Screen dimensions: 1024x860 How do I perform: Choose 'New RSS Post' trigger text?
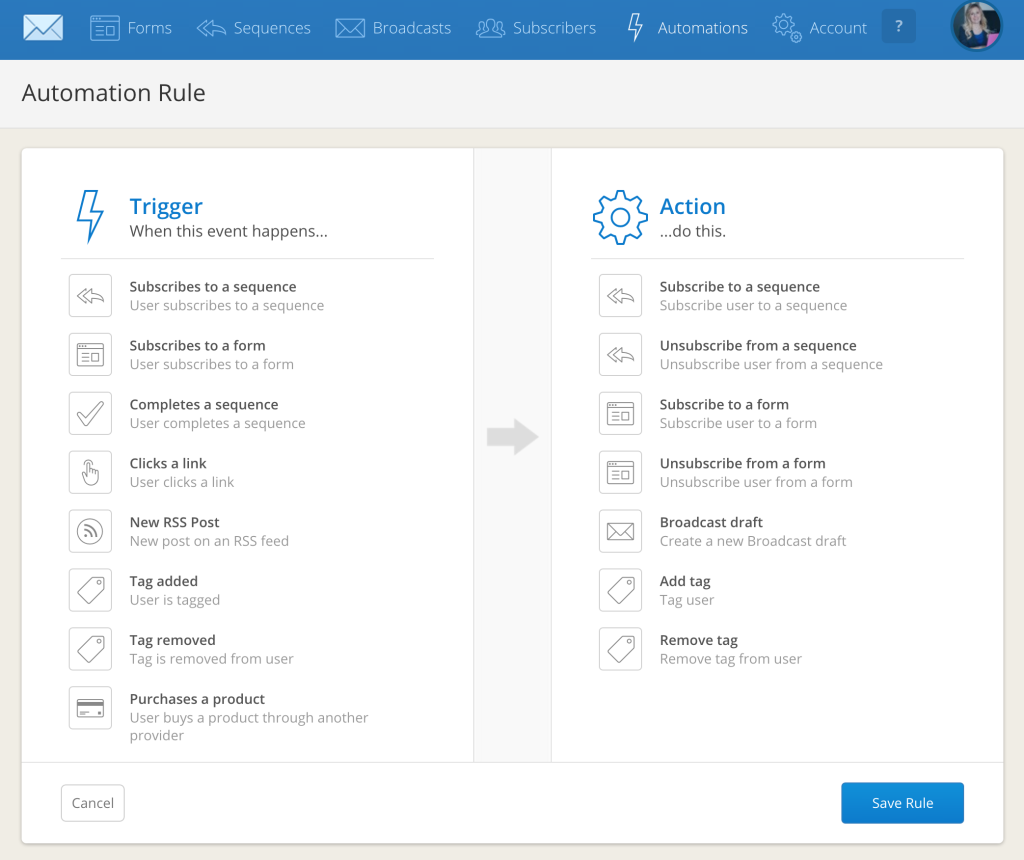(x=174, y=522)
